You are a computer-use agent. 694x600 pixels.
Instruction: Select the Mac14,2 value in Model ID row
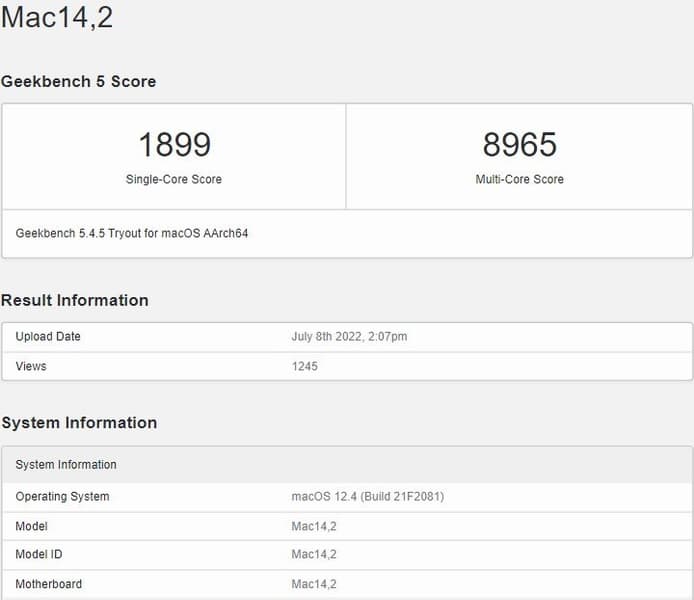tap(314, 554)
